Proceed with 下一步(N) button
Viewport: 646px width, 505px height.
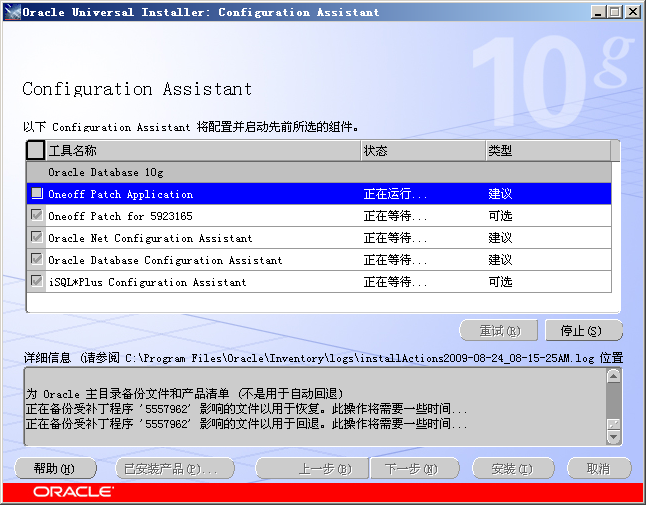pyautogui.click(x=415, y=468)
